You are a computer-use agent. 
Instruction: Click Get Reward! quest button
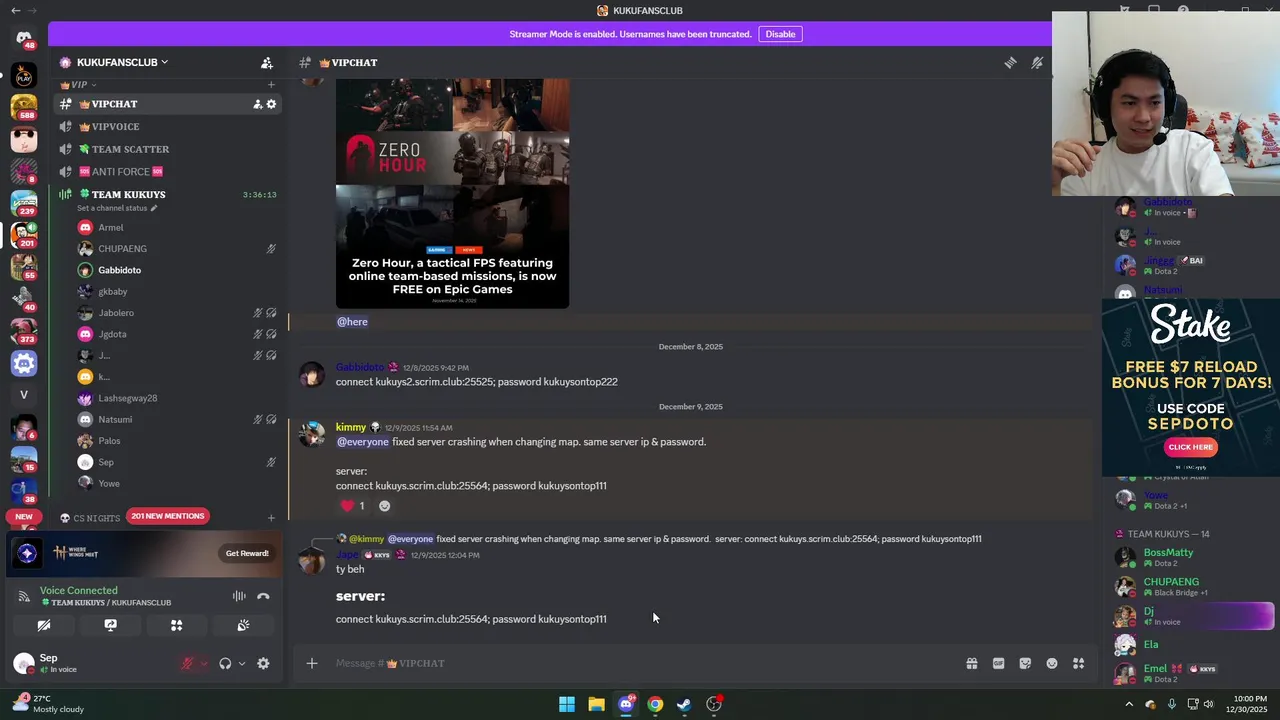point(247,553)
